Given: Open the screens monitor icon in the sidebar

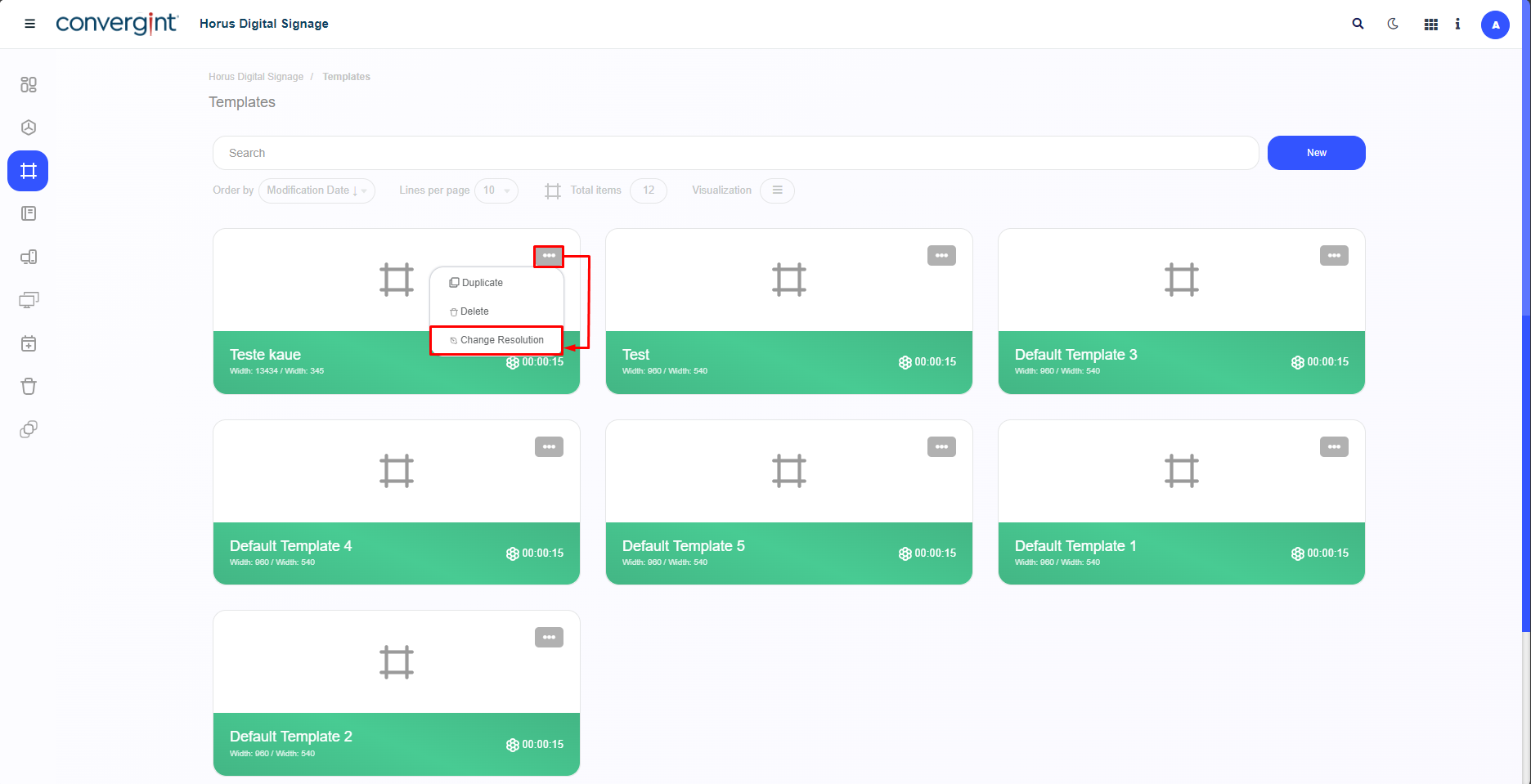Looking at the screenshot, I should (29, 300).
